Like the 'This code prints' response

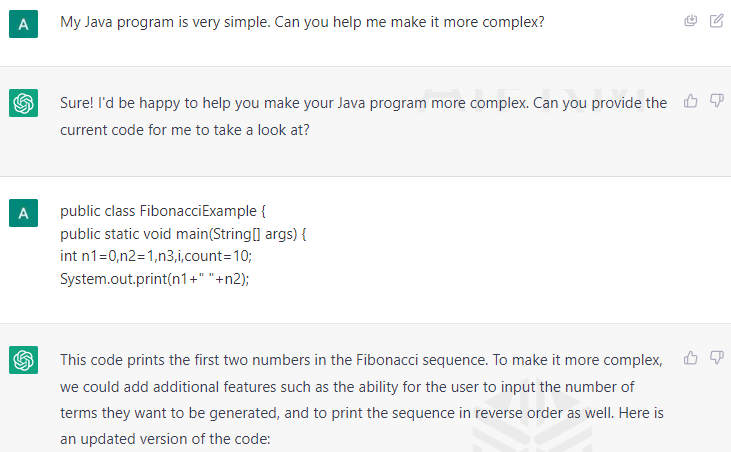690,358
